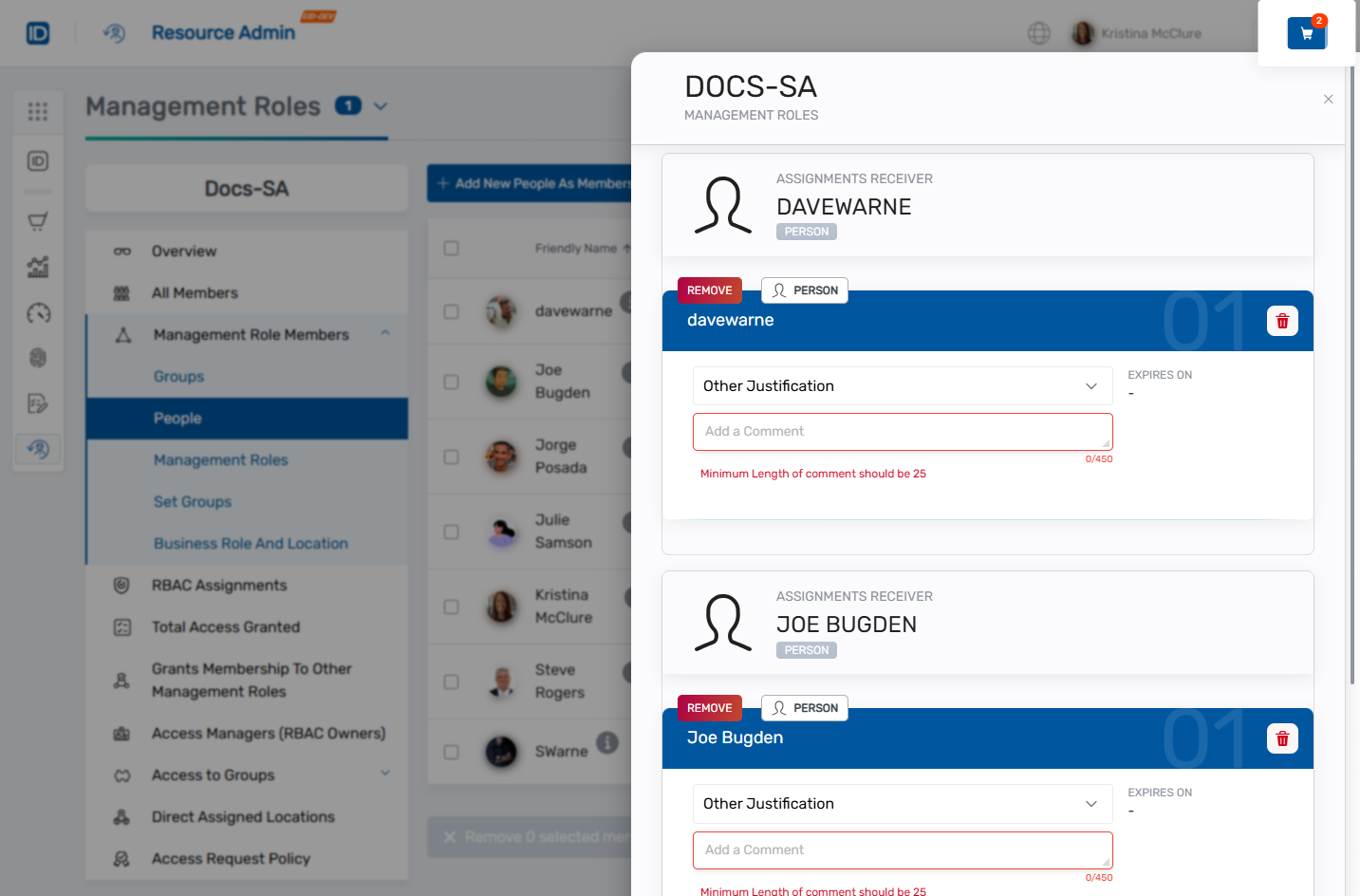
Task: Expand the Access to Groups menu
Action: pos(385,774)
